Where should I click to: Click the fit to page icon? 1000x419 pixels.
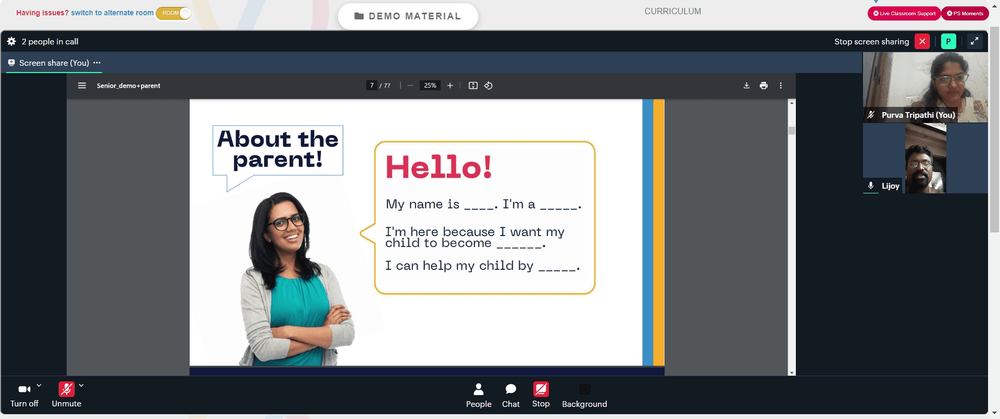pyautogui.click(x=473, y=85)
